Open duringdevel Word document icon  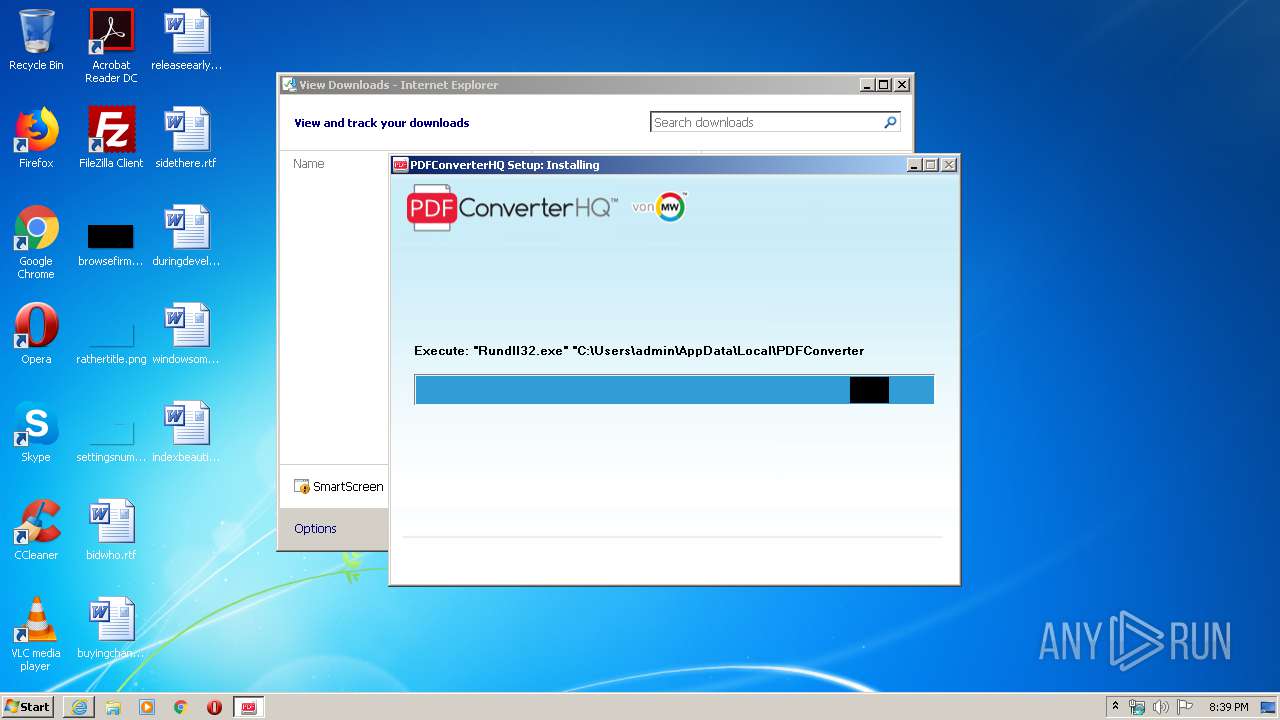coord(186,236)
